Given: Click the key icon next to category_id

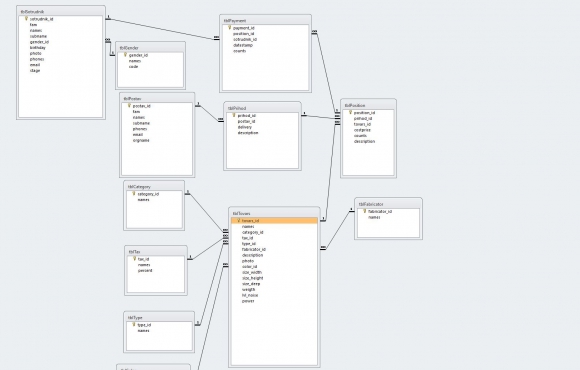Looking at the screenshot, I should [134, 194].
